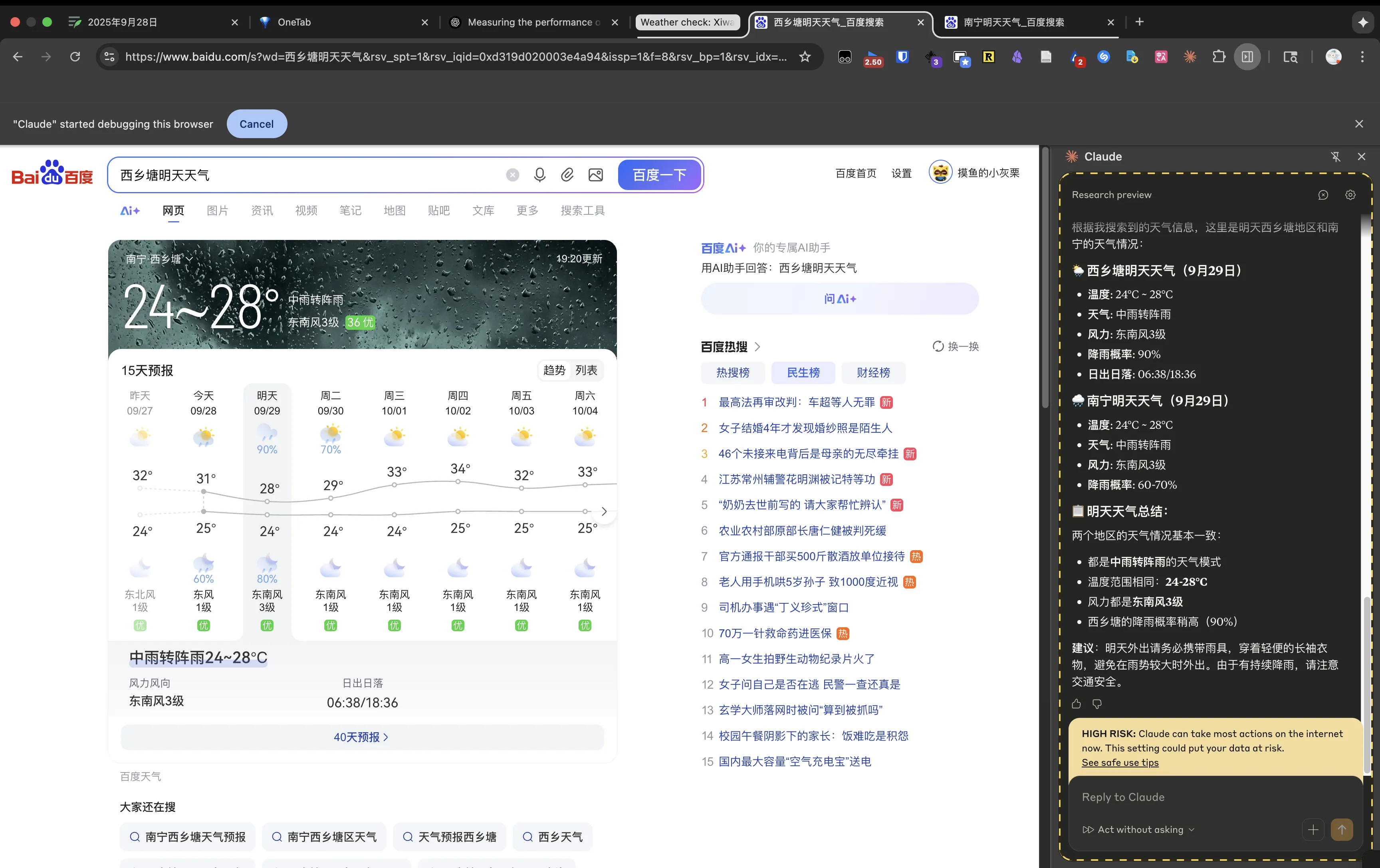1380x868 pixels.
Task: Click the microphone voice search icon
Action: pyautogui.click(x=539, y=175)
